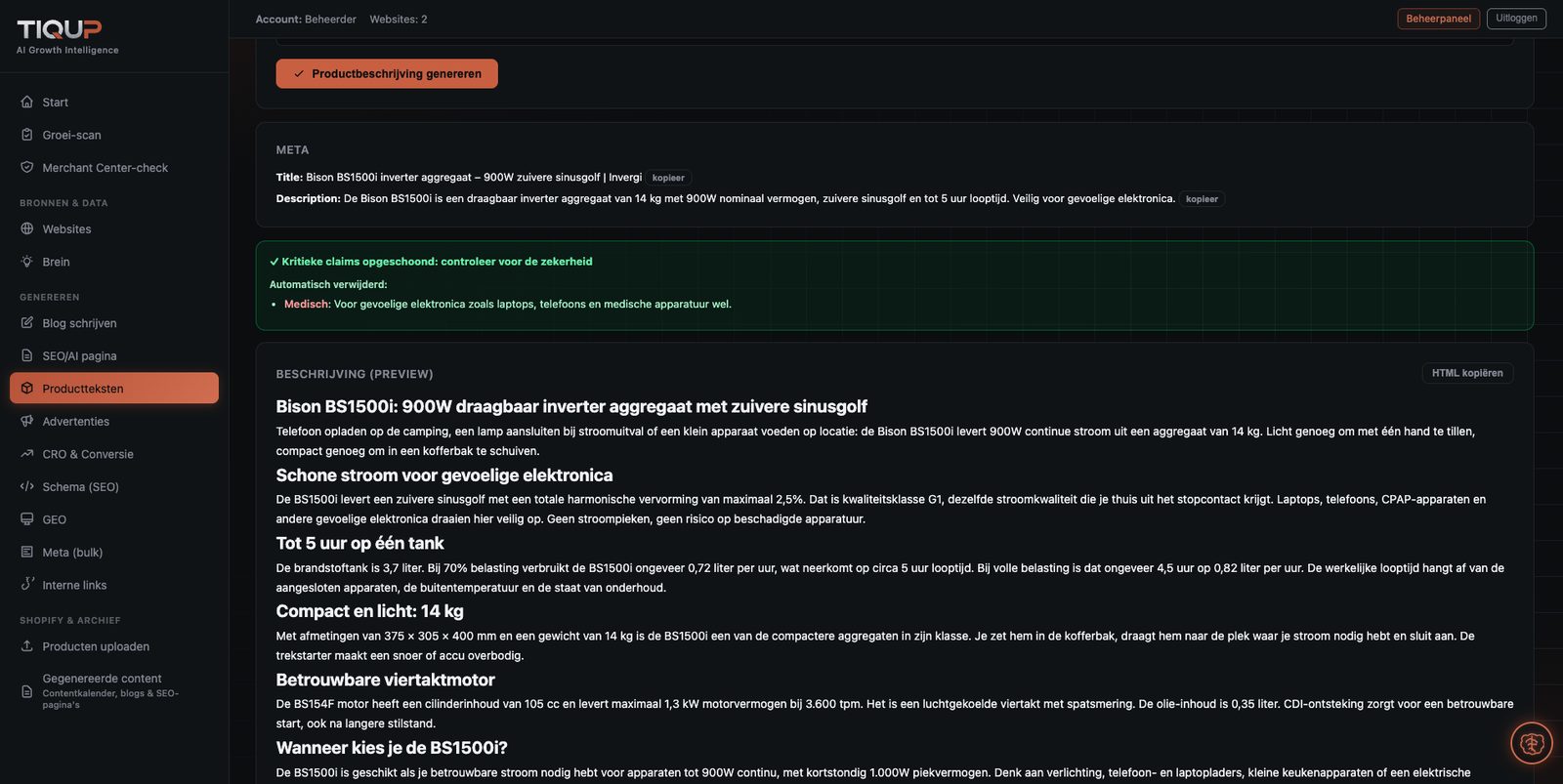The image size is (1563, 784).
Task: Copy the meta title with kopieer
Action: (668, 178)
